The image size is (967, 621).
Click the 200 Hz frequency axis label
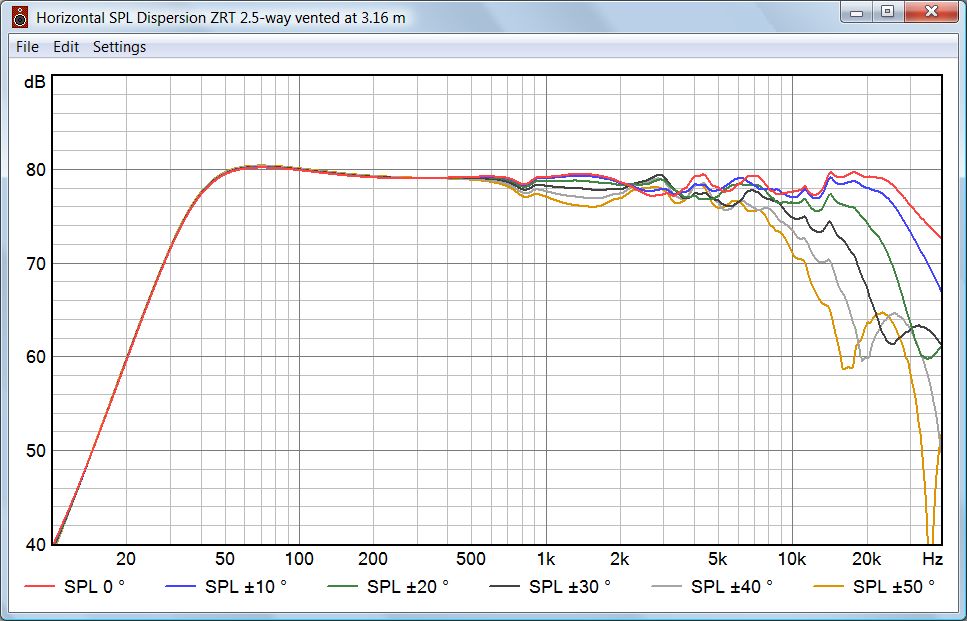373,559
